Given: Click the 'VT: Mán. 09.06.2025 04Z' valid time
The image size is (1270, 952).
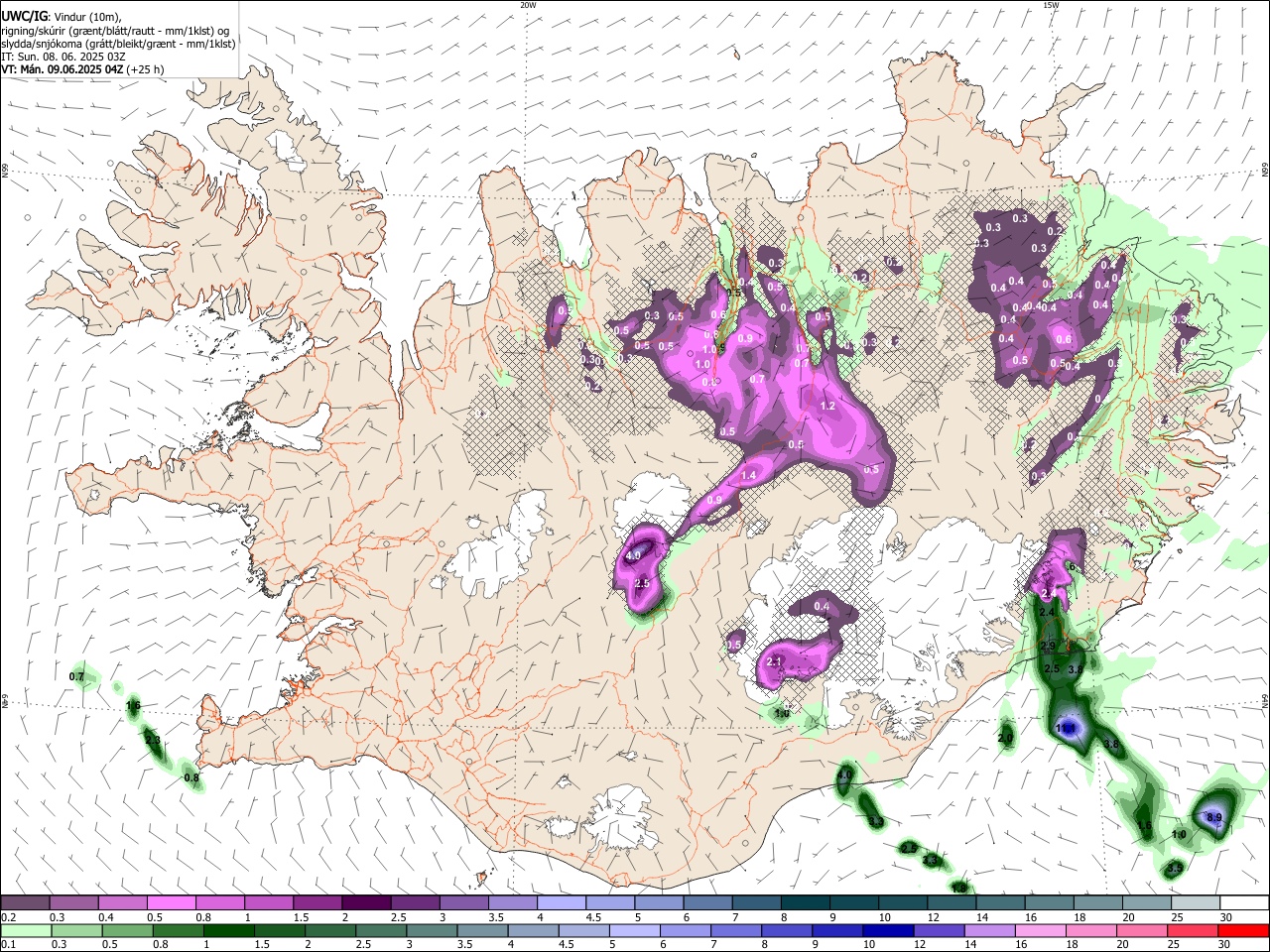Looking at the screenshot, I should point(62,69).
